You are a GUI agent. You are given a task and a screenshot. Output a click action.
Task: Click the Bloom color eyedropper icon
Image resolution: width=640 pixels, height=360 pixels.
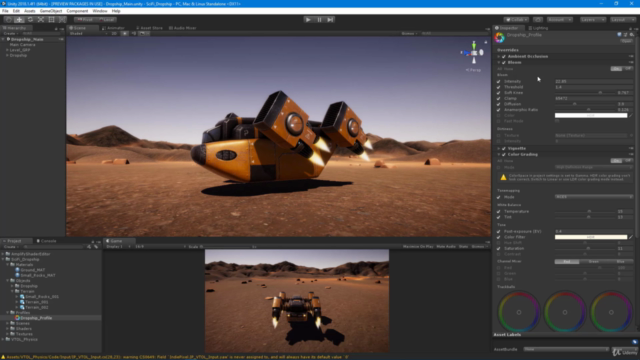coord(631,116)
